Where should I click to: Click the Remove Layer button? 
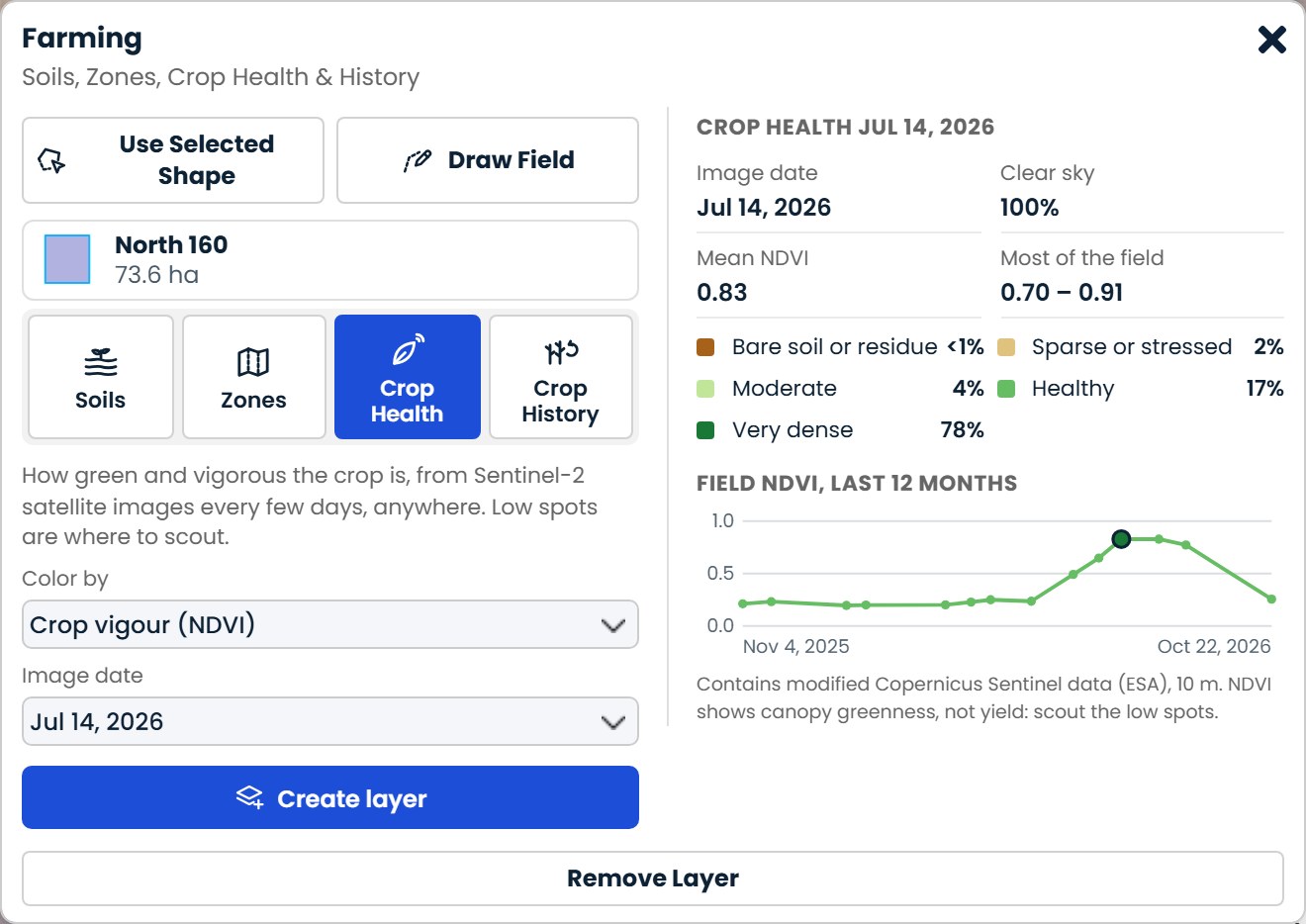[x=653, y=878]
